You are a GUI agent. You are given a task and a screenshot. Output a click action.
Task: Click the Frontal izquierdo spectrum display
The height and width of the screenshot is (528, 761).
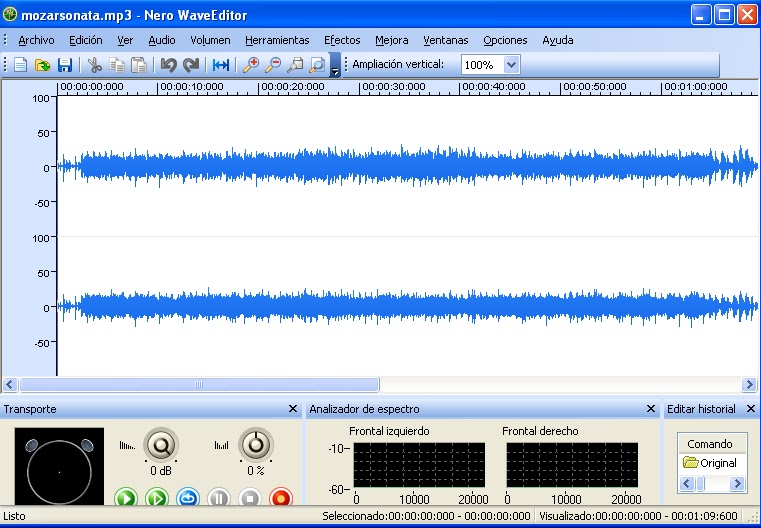point(419,465)
